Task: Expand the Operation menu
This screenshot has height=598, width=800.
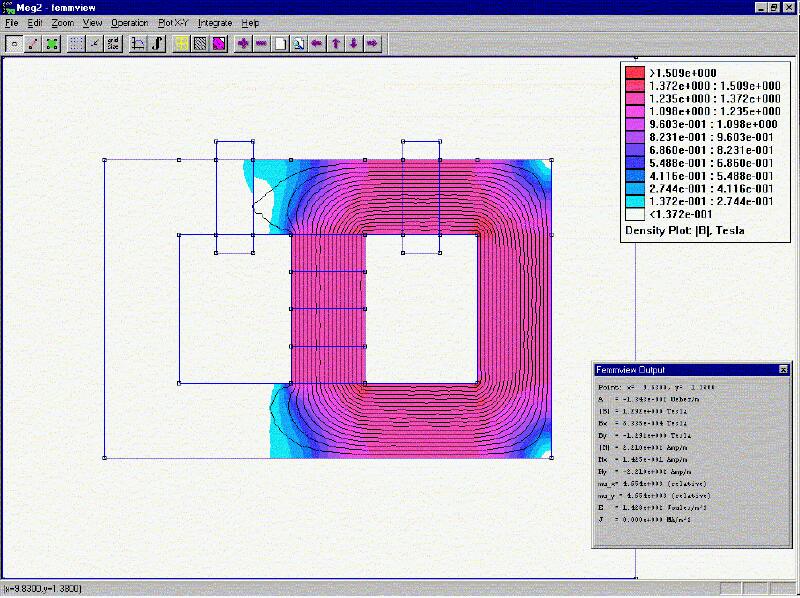Action: (x=129, y=22)
